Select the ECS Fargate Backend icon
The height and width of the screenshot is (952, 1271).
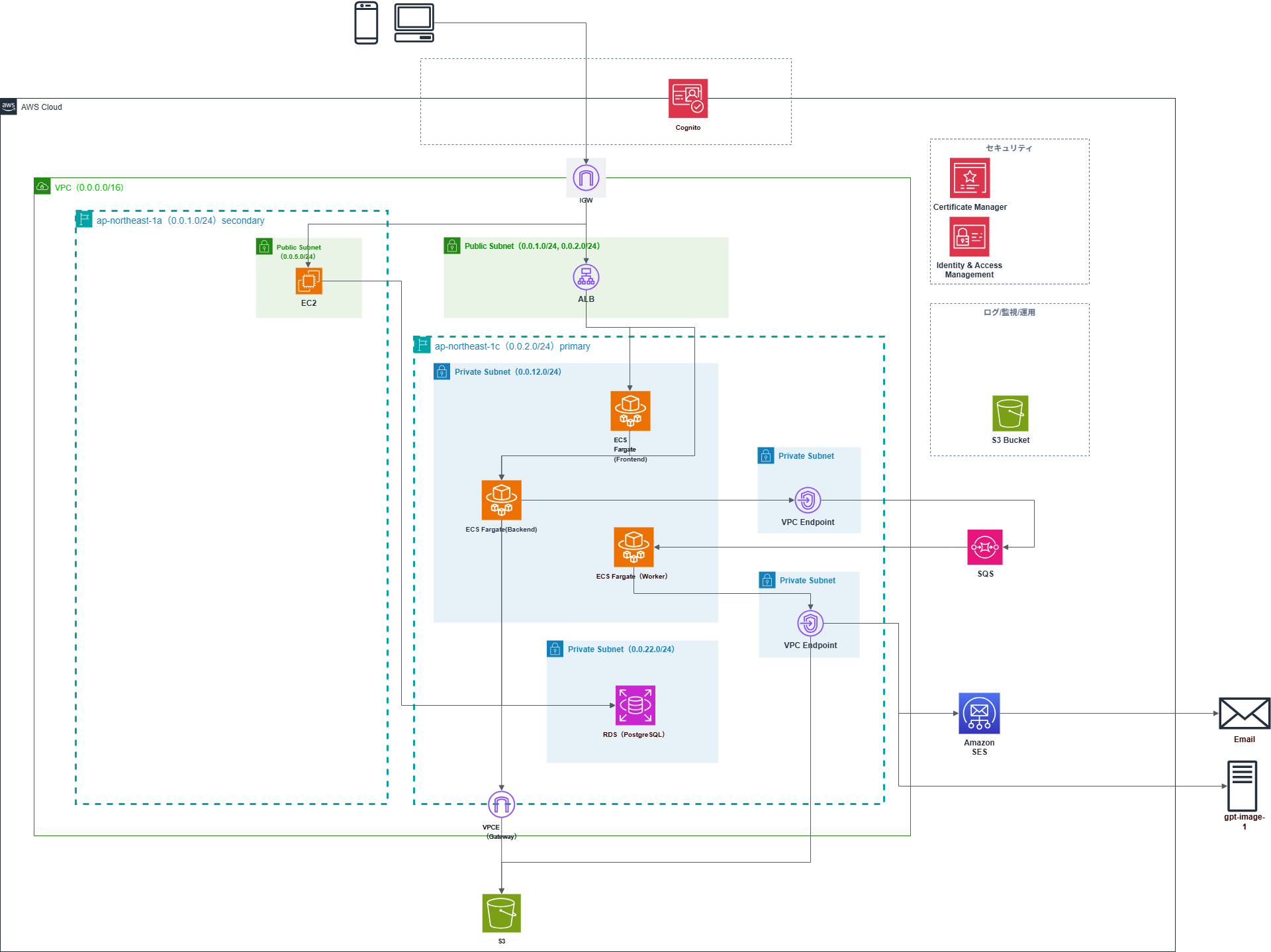501,500
